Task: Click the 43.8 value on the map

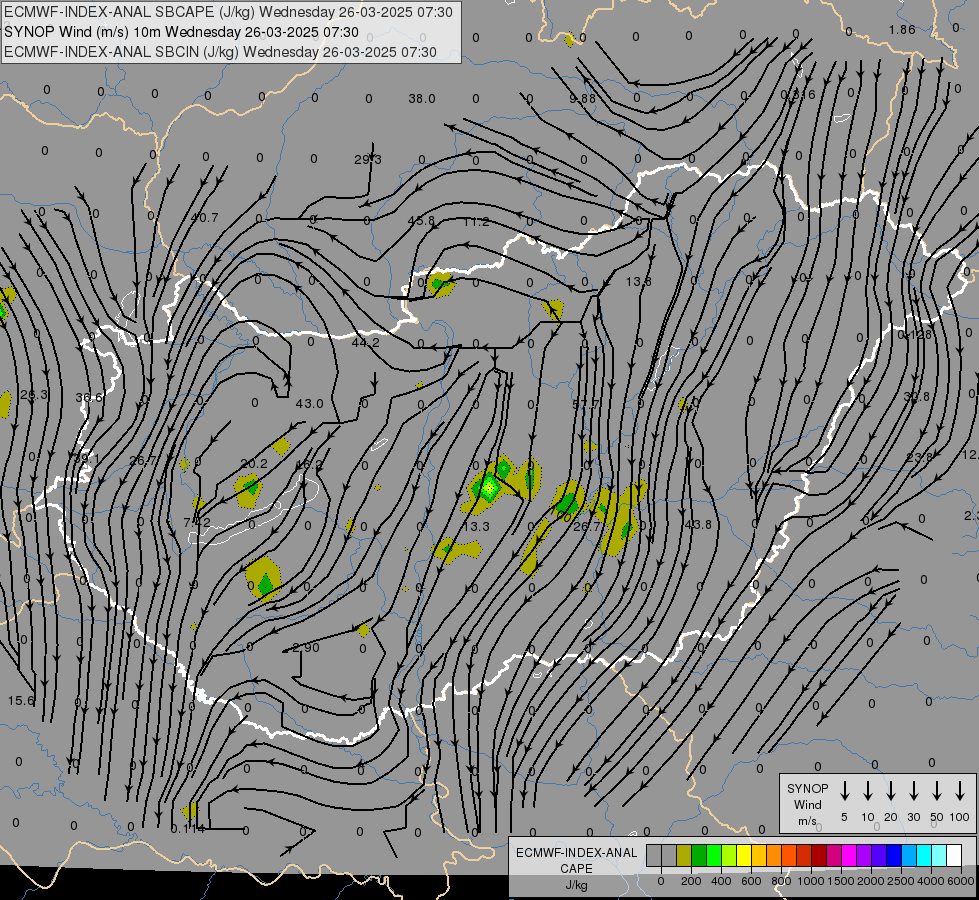Action: coord(698,525)
